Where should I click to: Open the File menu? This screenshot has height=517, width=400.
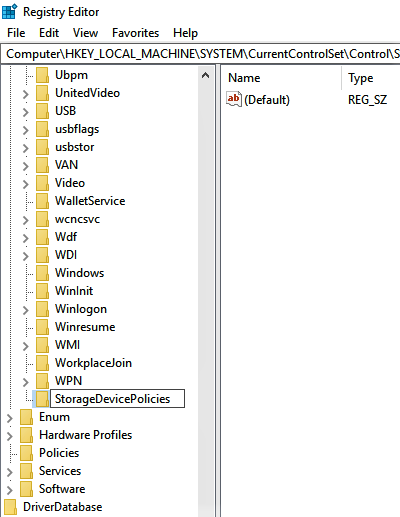pyautogui.click(x=16, y=33)
